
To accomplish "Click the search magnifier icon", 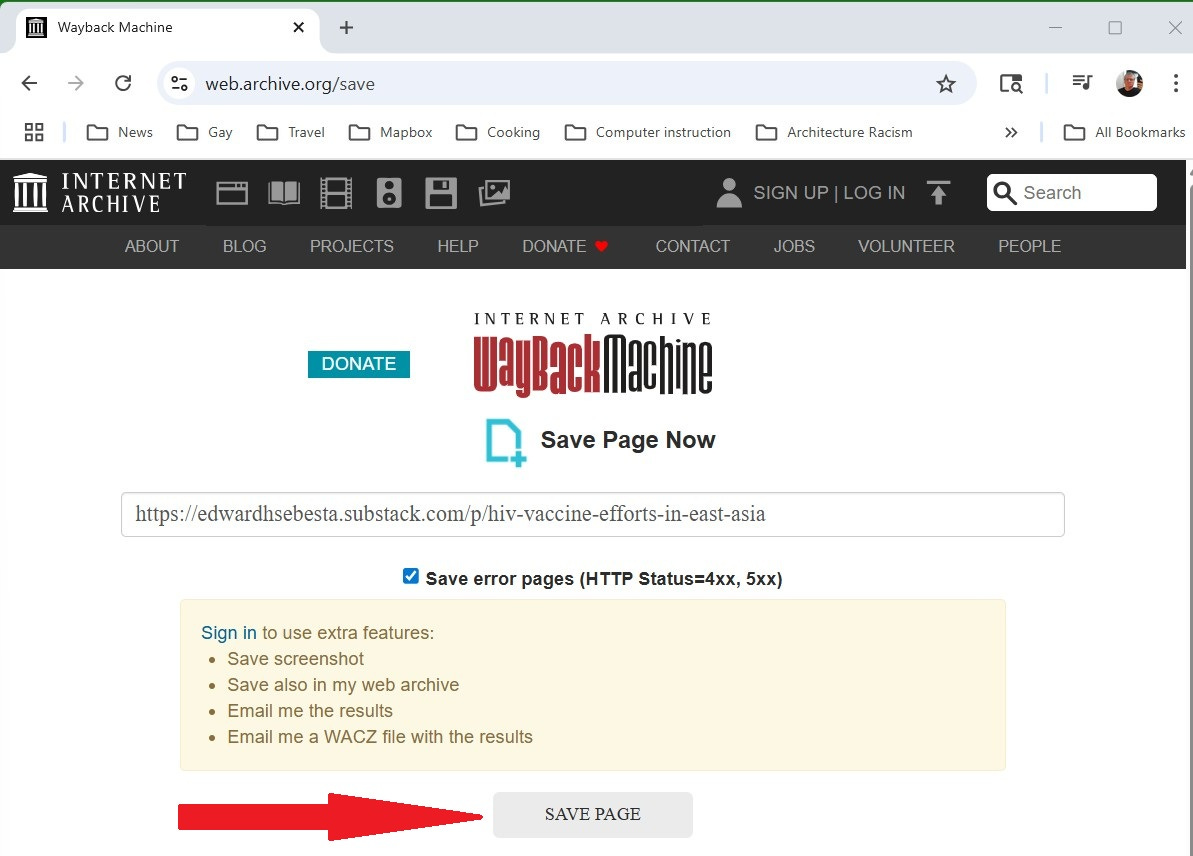I will pyautogui.click(x=1004, y=193).
